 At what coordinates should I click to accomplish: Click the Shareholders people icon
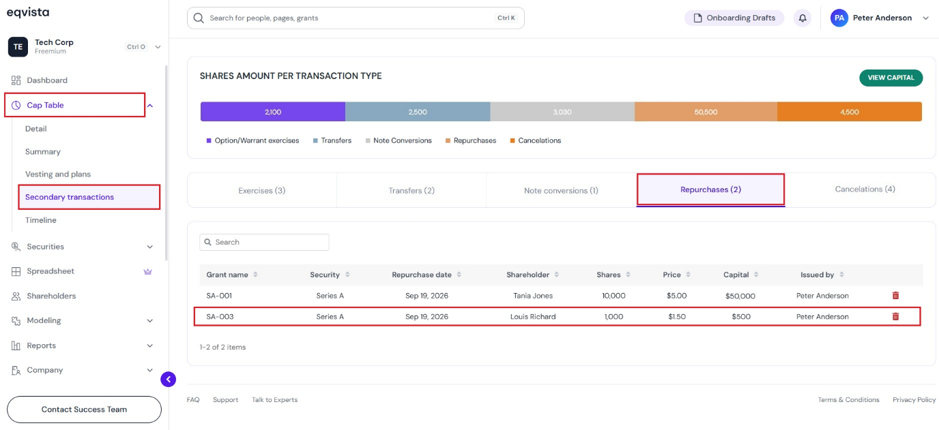click(x=16, y=296)
